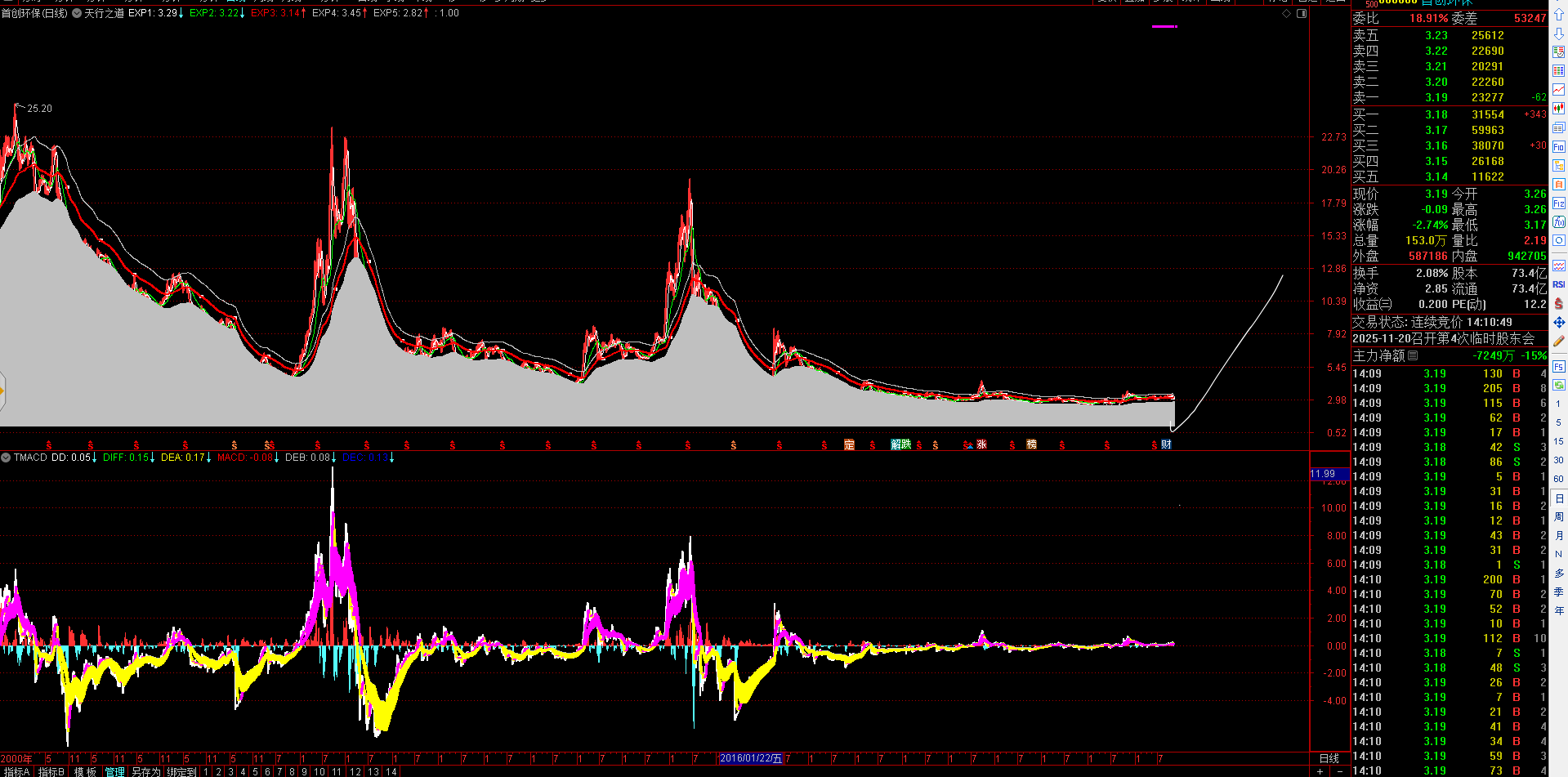Click the minus zoom button below 日线
The image size is (1568, 777).
click(x=1340, y=771)
